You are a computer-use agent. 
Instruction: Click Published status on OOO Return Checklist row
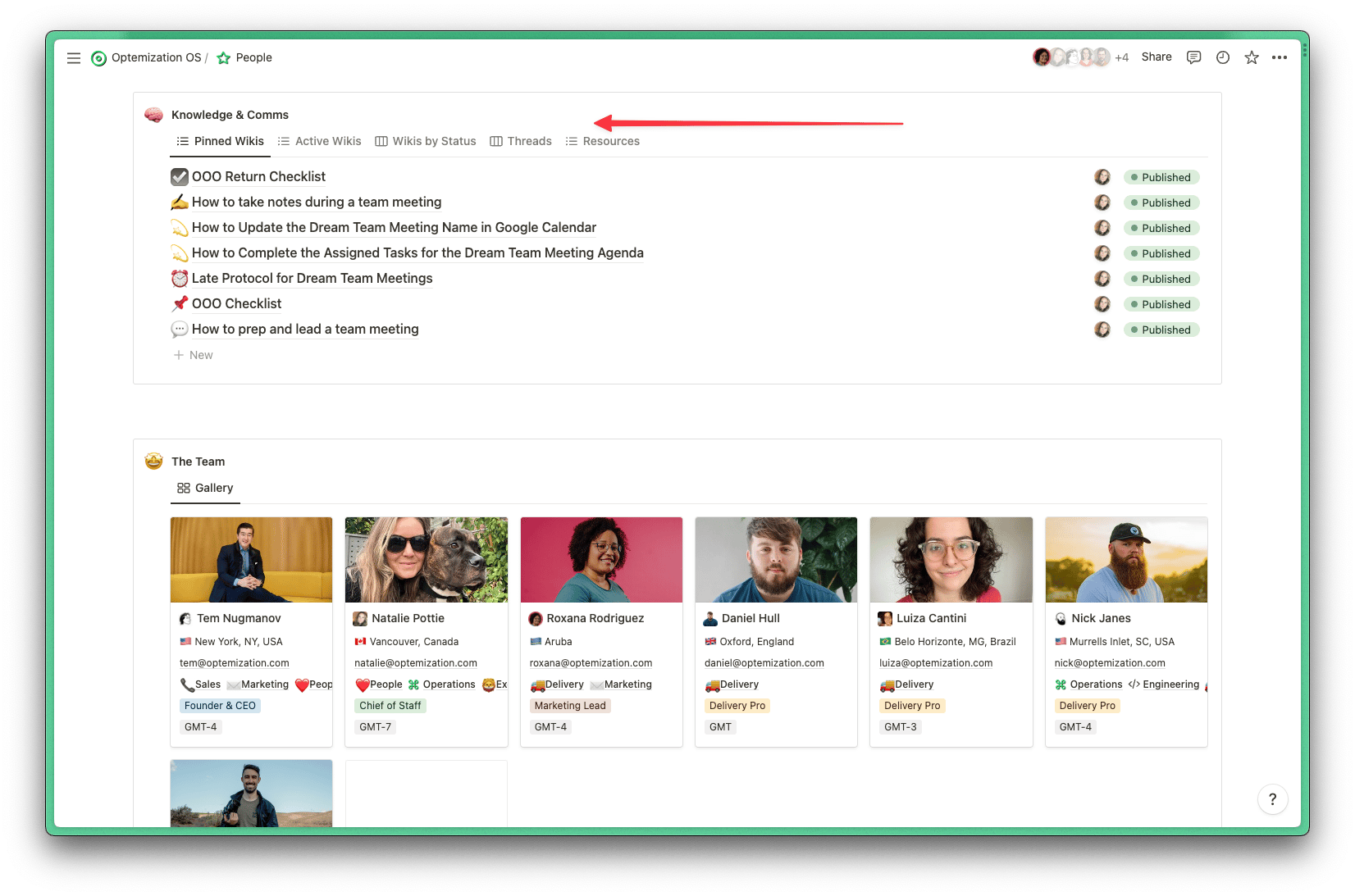click(x=1161, y=178)
